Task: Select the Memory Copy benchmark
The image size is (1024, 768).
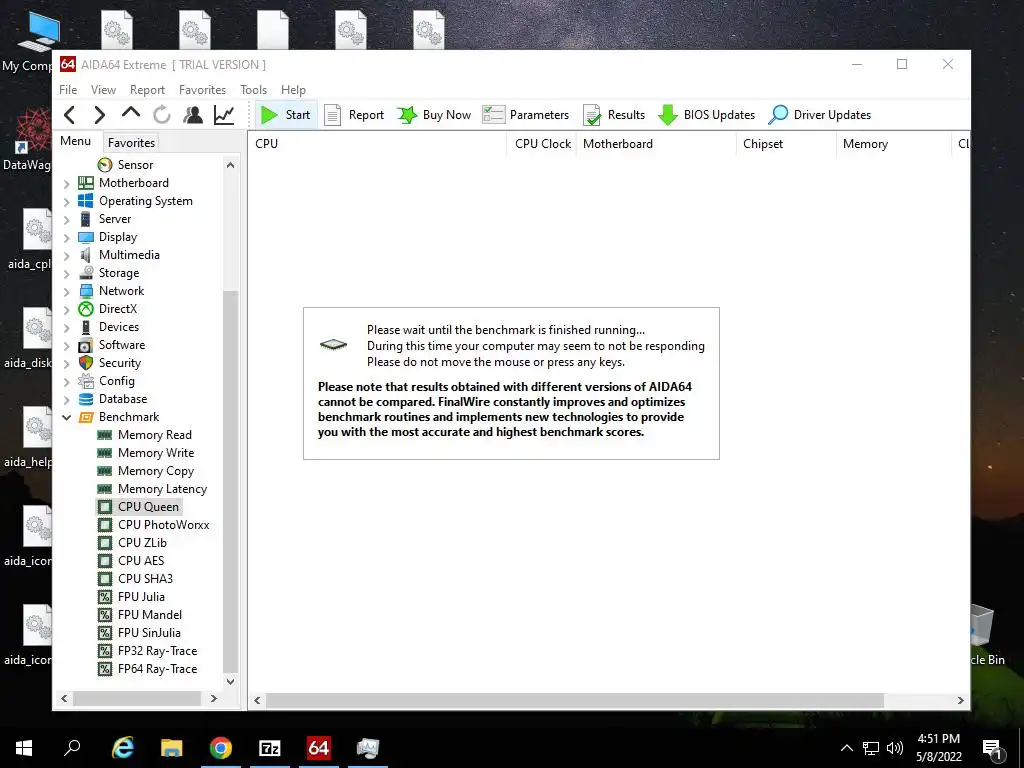Action: coord(146,471)
